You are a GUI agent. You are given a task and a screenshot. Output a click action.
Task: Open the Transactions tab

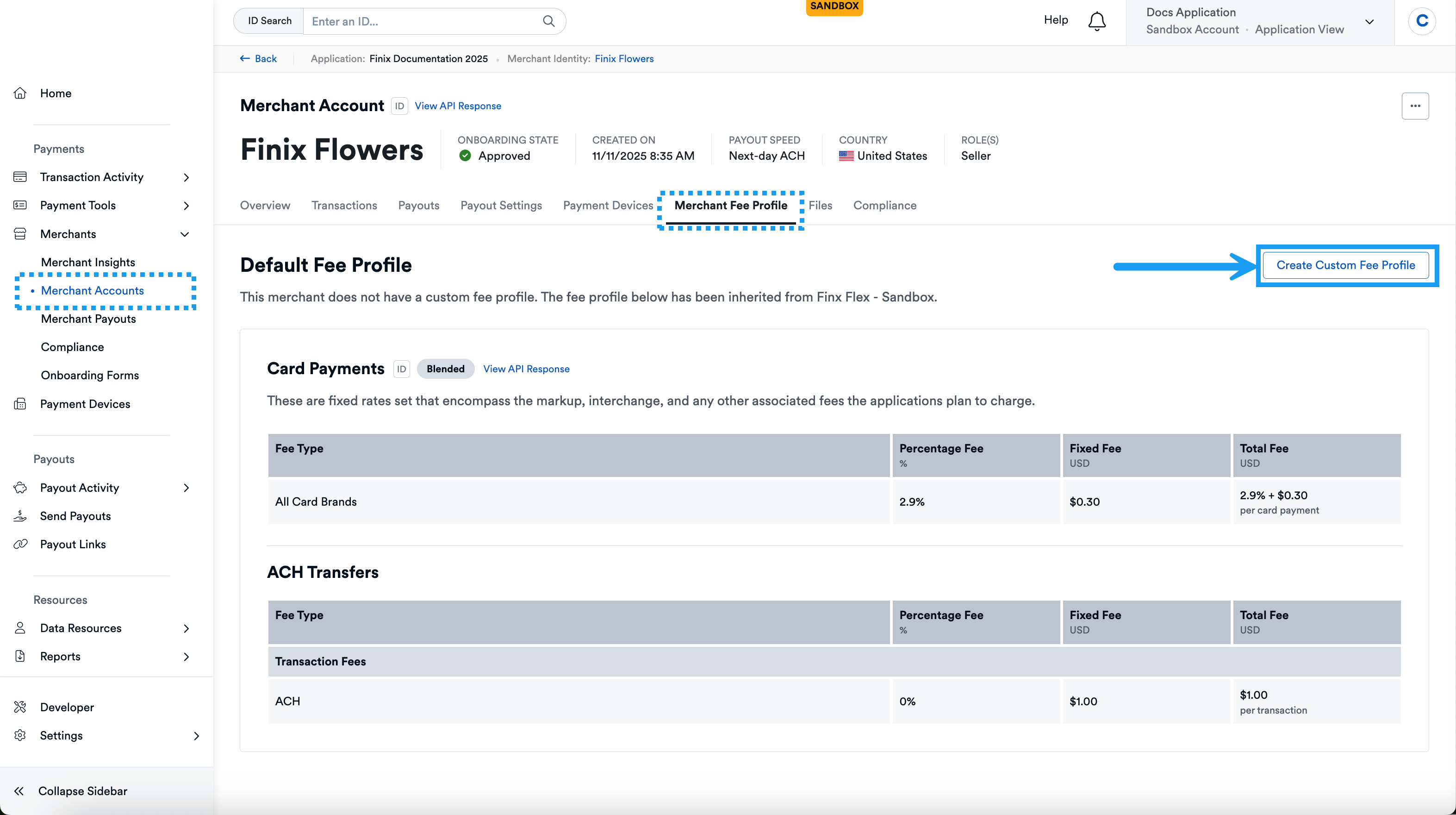point(344,205)
